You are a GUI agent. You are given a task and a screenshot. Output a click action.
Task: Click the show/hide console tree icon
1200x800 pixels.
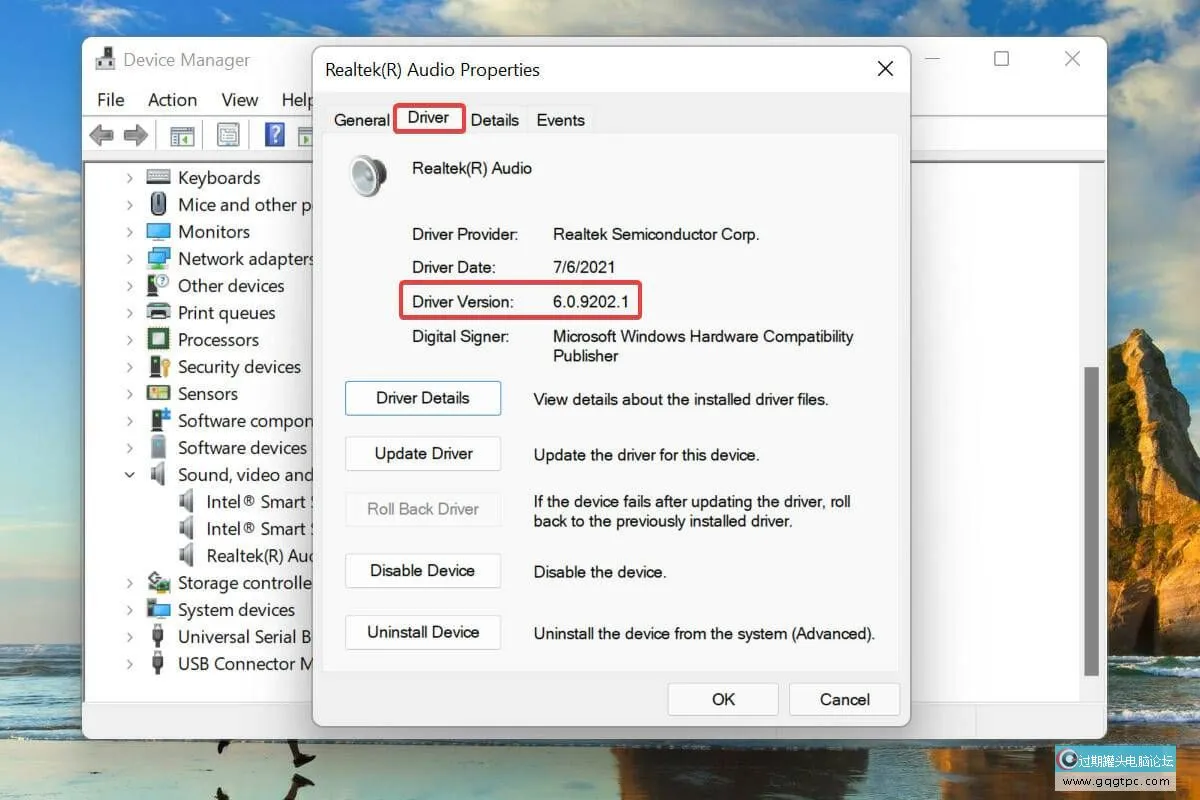182,135
